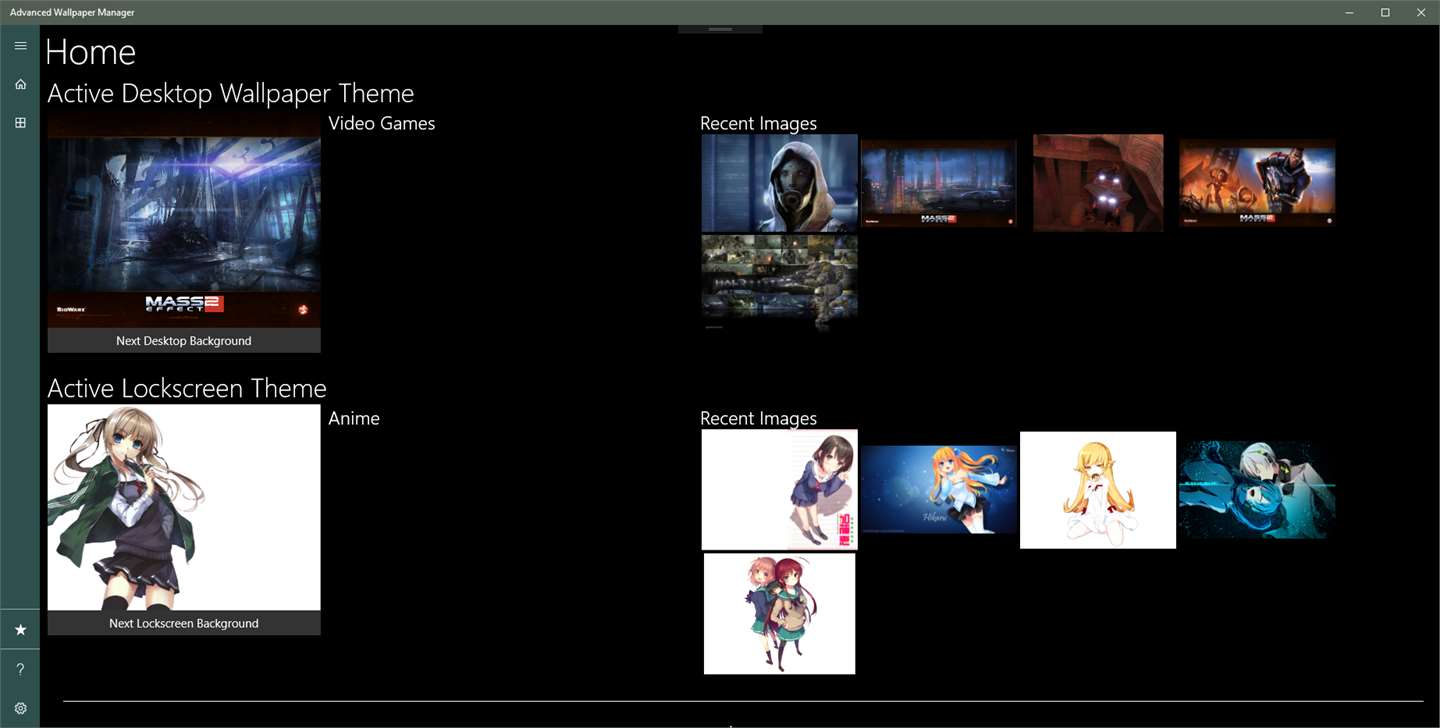Screen dimensions: 1440x728
Task: Select the active Mass Effect 2 desktop wallpaper preview
Action: click(184, 220)
